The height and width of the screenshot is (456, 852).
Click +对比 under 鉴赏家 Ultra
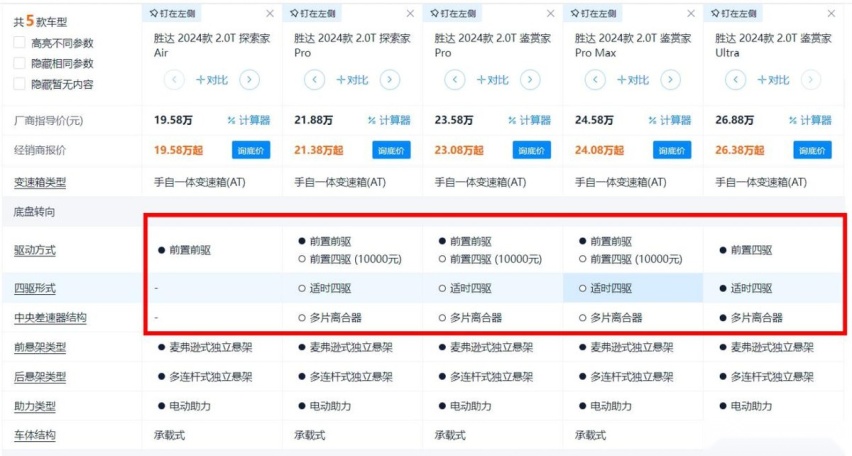(x=773, y=80)
